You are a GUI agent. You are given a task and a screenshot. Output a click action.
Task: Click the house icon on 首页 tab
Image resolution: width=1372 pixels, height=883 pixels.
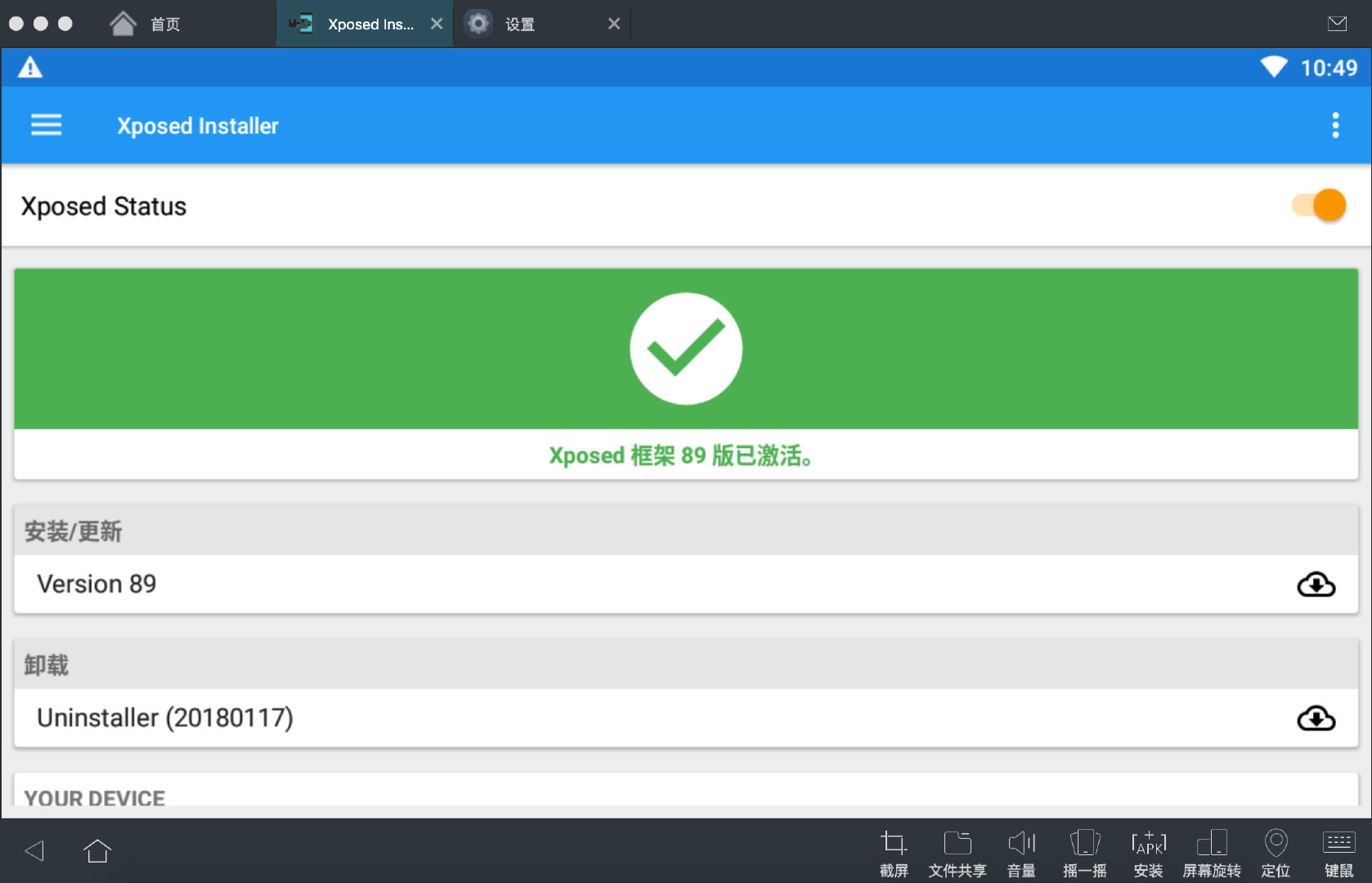(x=123, y=24)
